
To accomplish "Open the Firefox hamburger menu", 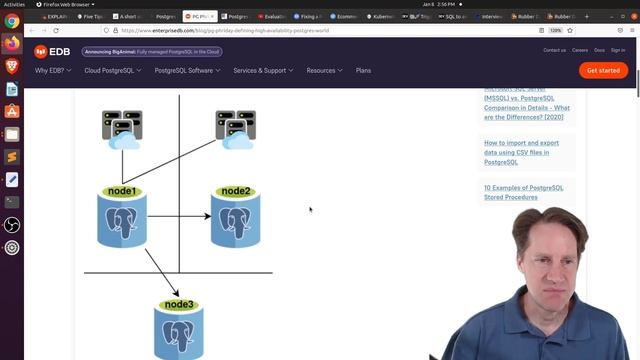I will (x=632, y=31).
